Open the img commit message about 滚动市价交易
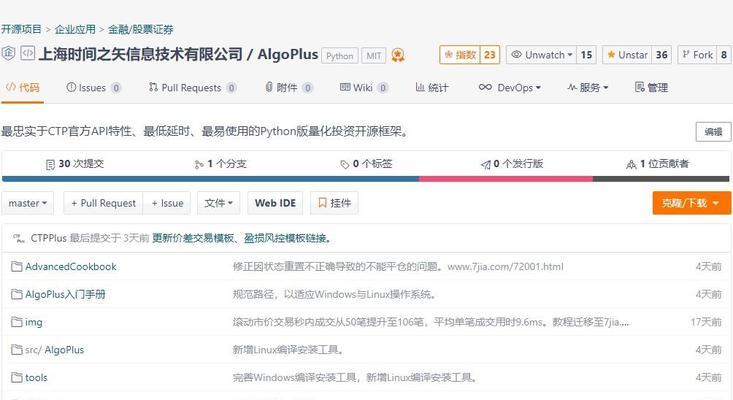 click(431, 322)
